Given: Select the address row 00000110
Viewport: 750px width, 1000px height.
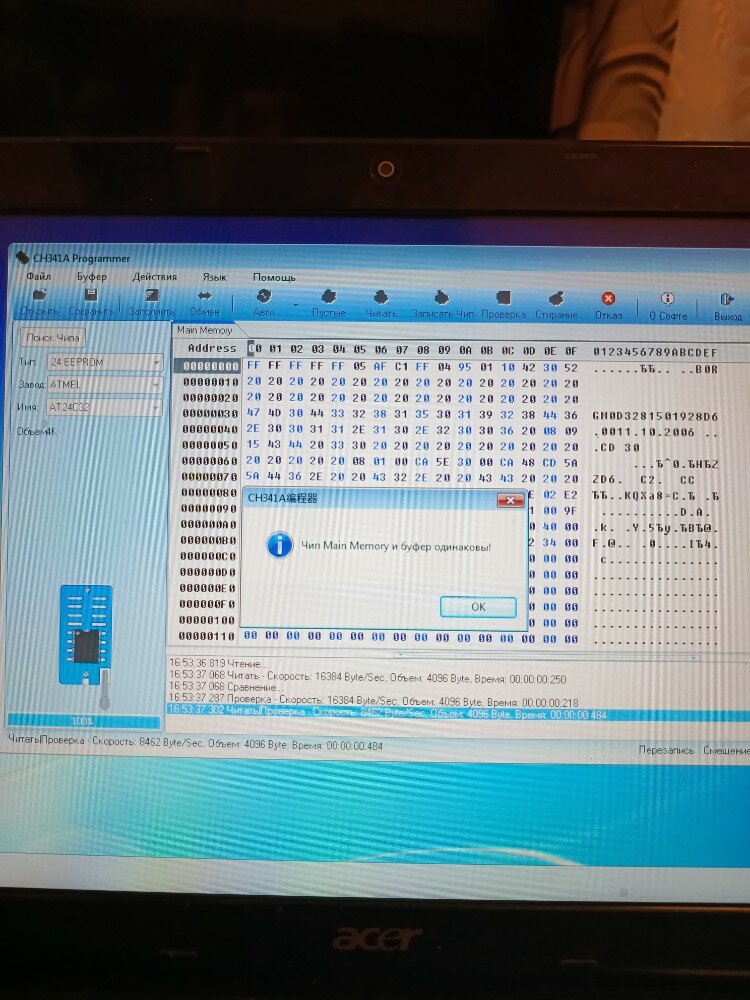Looking at the screenshot, I should tap(207, 636).
